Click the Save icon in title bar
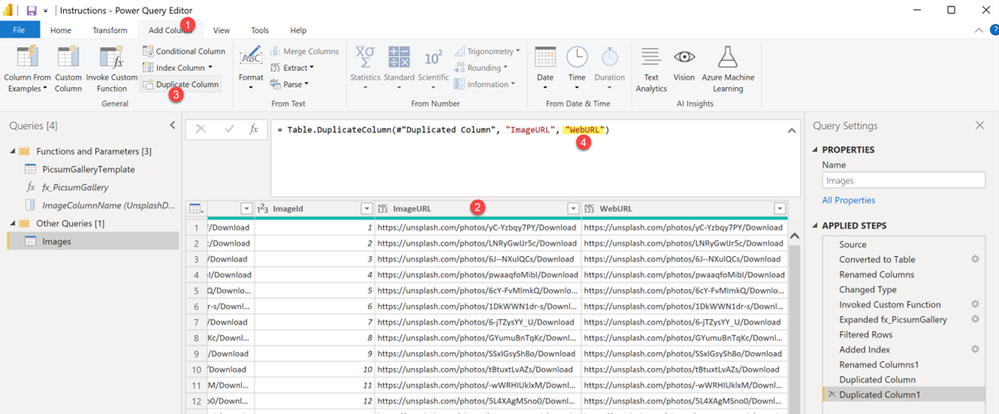 31,10
